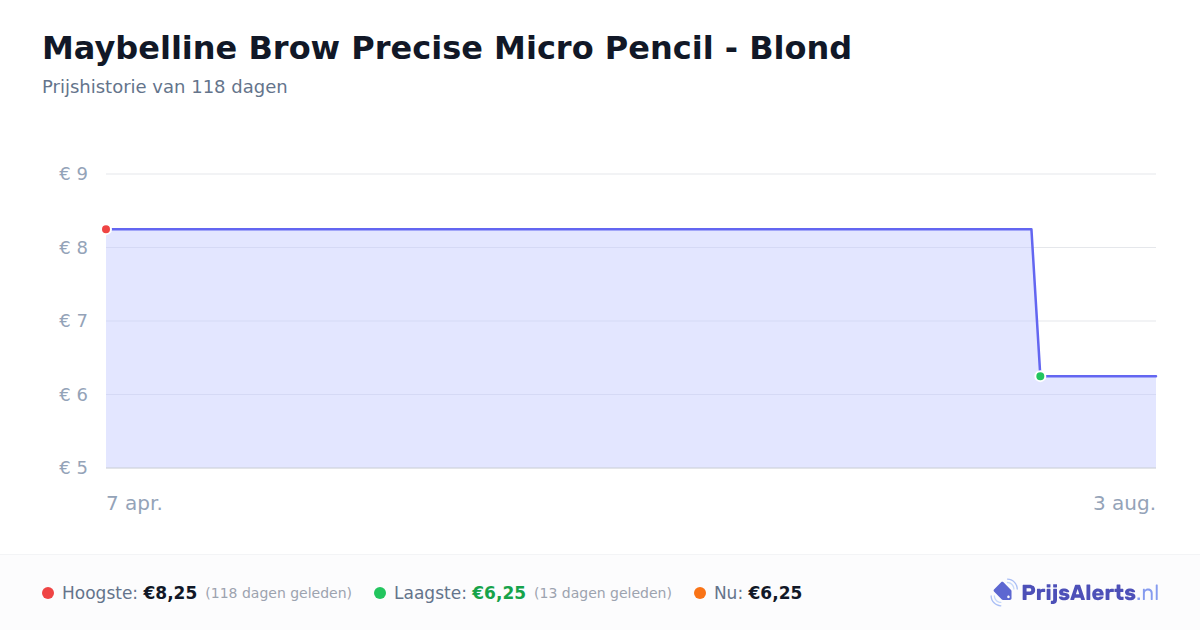Select the green Laagste legend dot
This screenshot has width=1200, height=630.
(380, 593)
